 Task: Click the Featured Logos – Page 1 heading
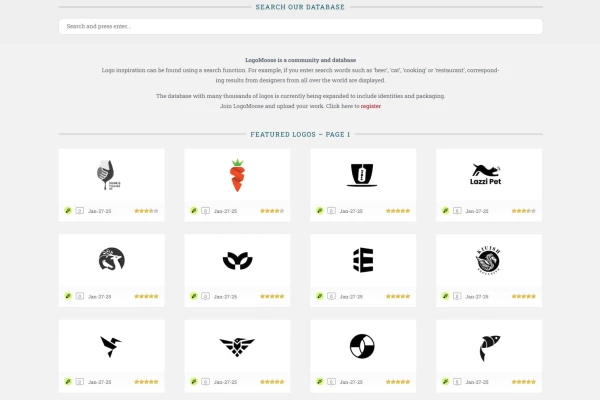300,134
